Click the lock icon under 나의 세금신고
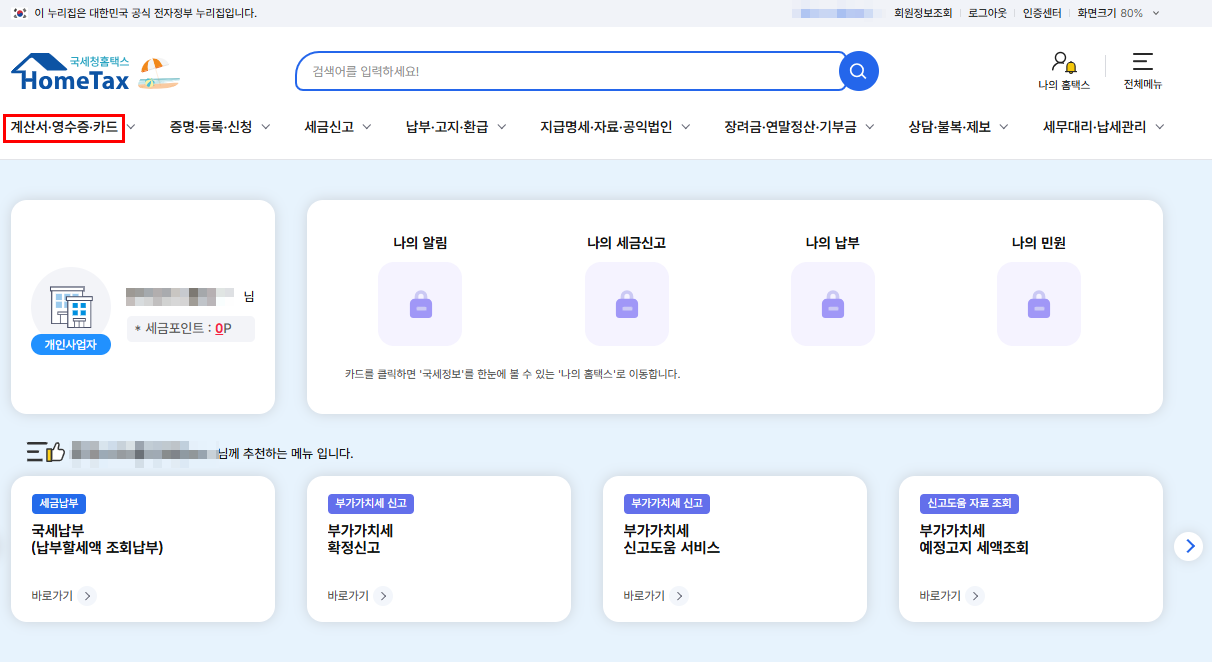The width and height of the screenshot is (1212, 663). pos(626,304)
